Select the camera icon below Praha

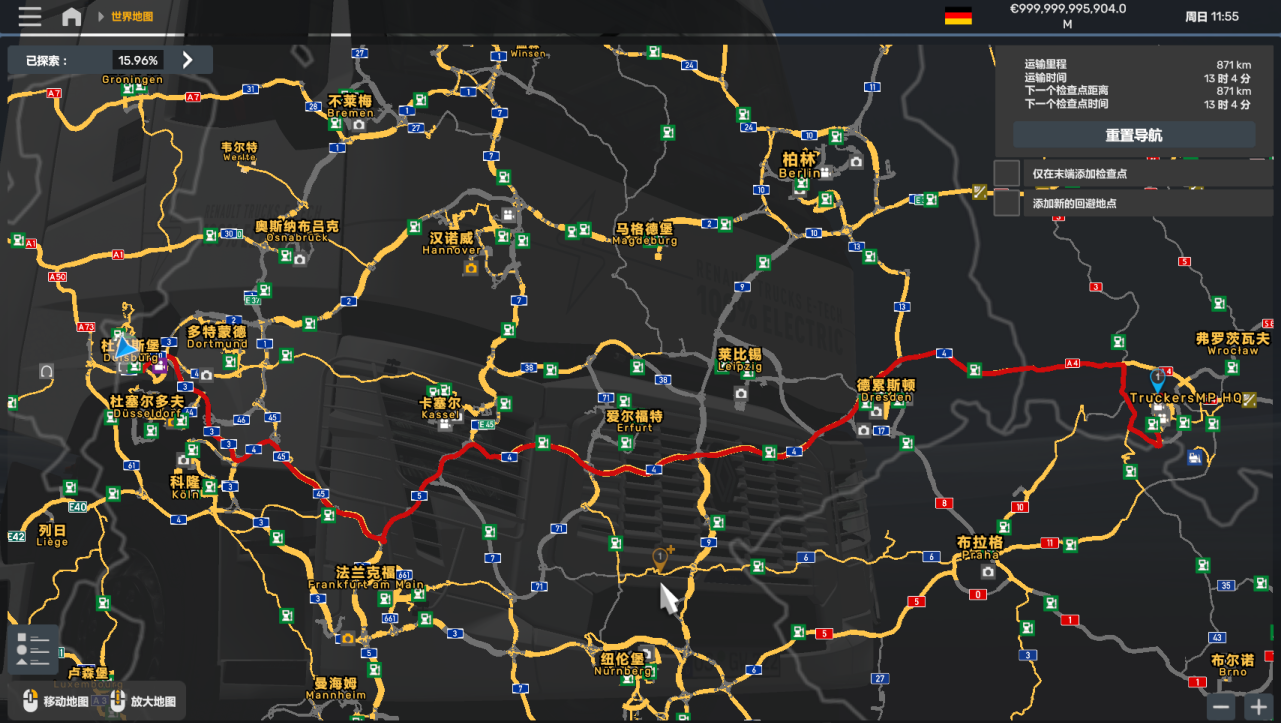click(988, 571)
